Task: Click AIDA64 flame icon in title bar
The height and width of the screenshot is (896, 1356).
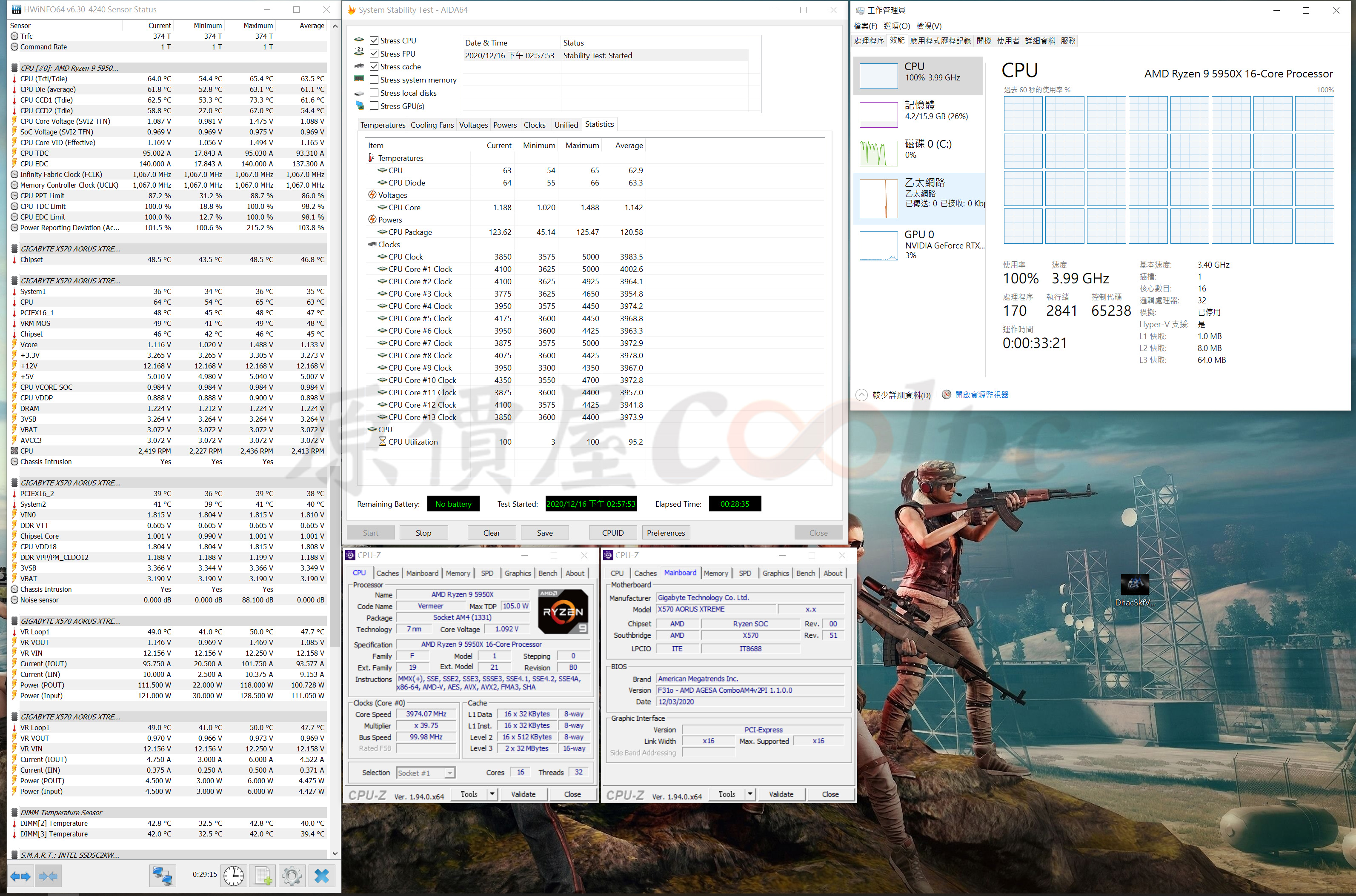Action: point(351,10)
